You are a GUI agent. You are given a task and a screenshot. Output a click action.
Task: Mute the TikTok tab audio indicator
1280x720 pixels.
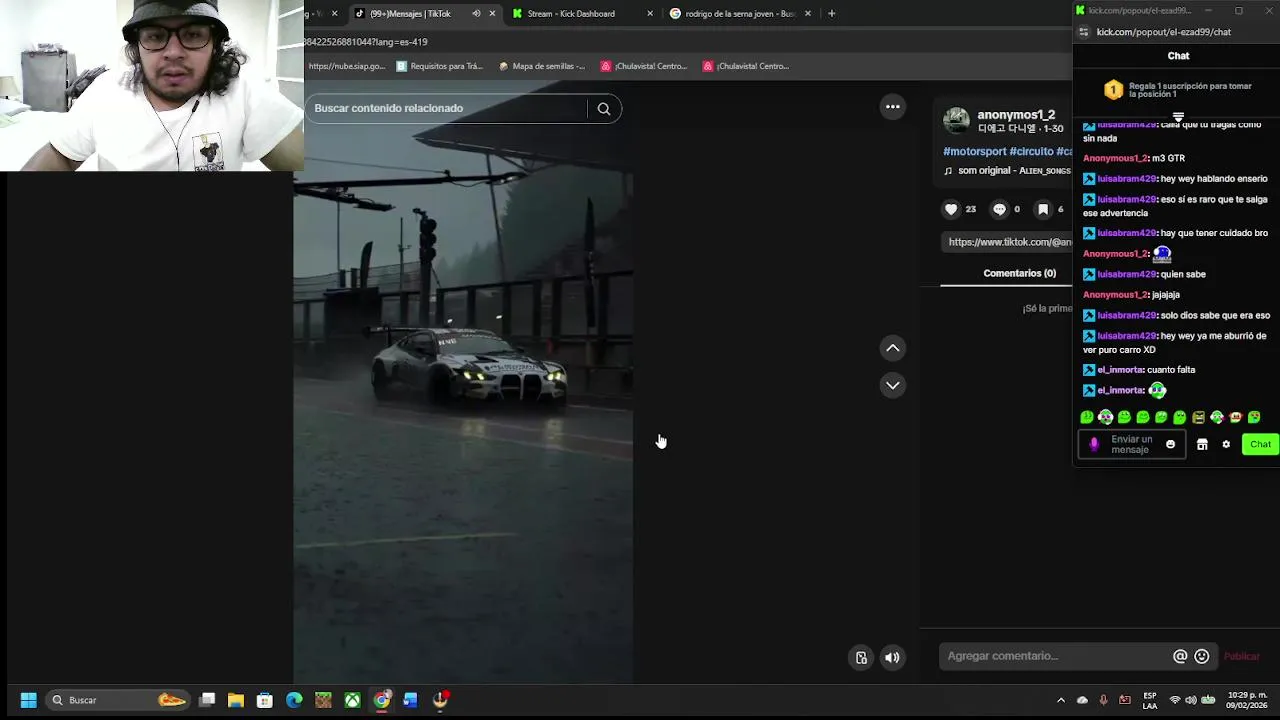click(476, 14)
